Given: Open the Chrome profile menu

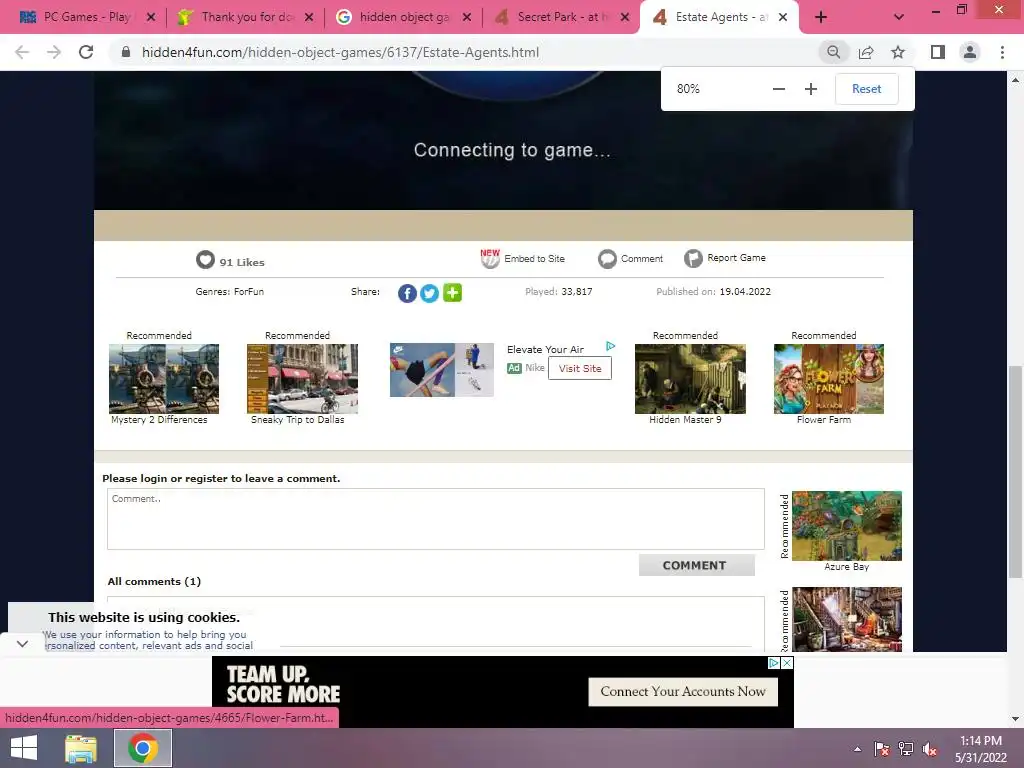Looking at the screenshot, I should point(970,52).
